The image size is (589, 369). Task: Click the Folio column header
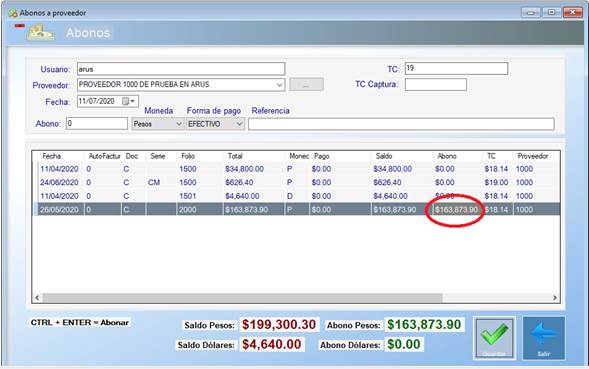pyautogui.click(x=188, y=156)
